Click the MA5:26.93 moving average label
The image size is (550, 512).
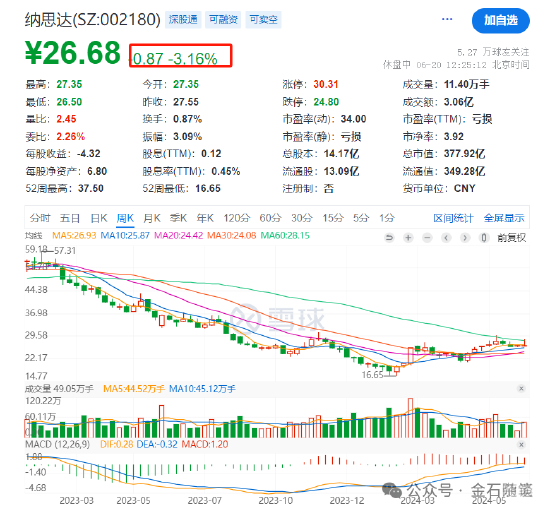pyautogui.click(x=74, y=235)
